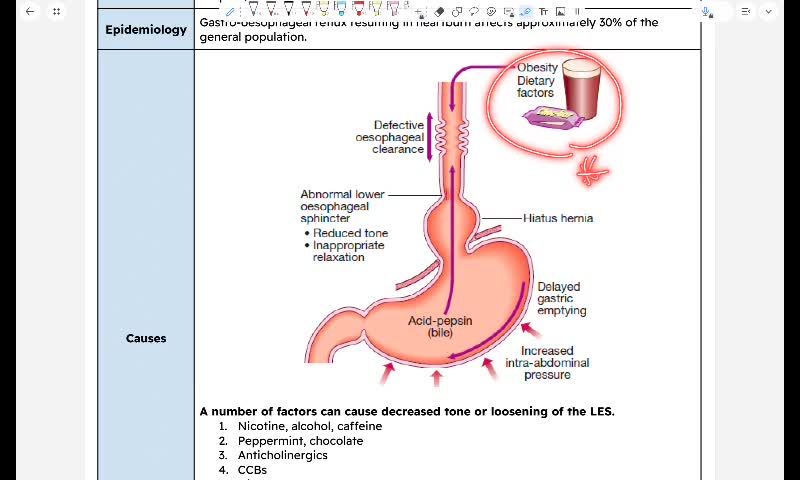This screenshot has width=800, height=480.
Task: Pick the red highlighter preset
Action: (359, 10)
